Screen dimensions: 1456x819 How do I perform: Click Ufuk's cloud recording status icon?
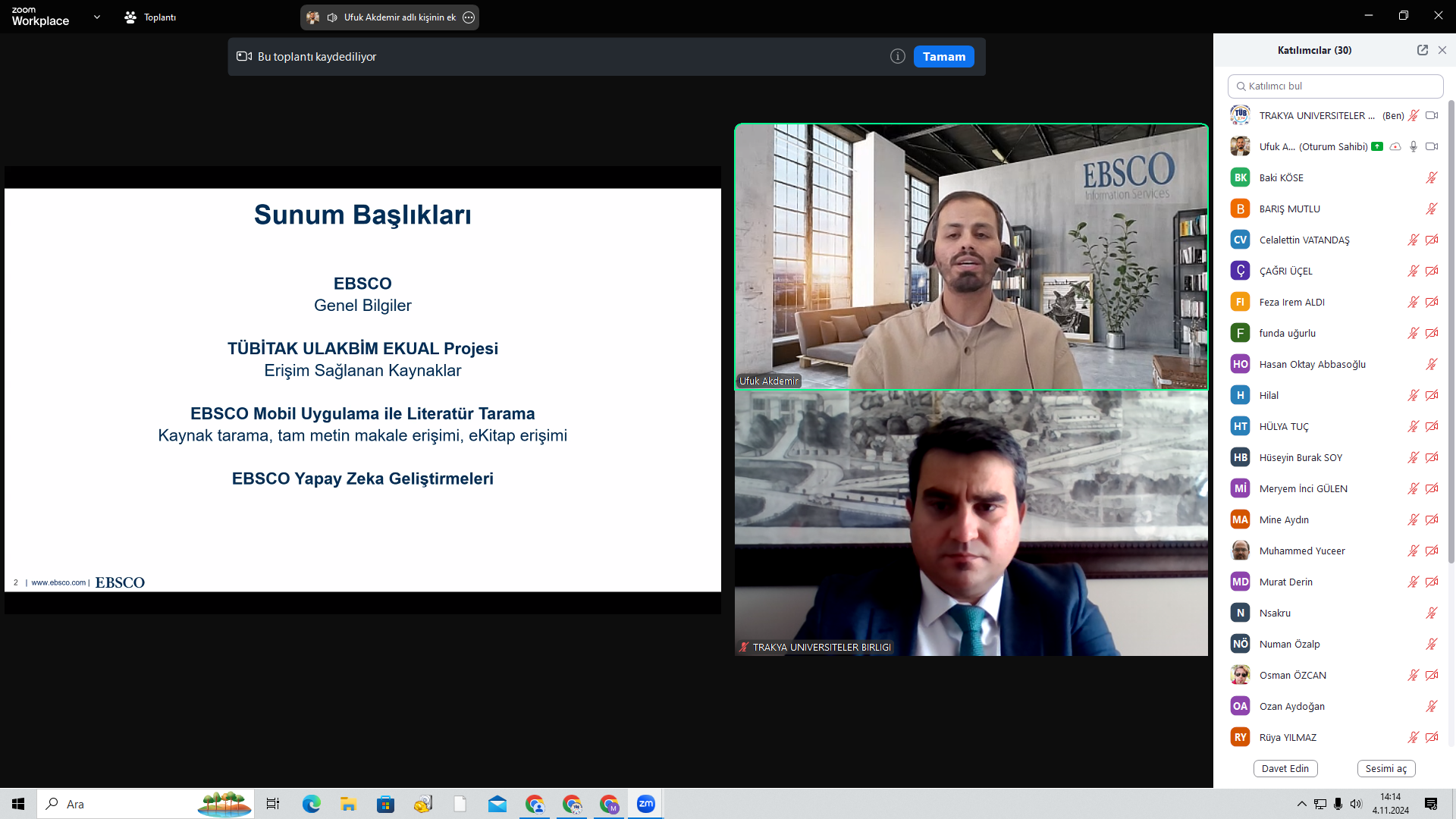[1395, 147]
